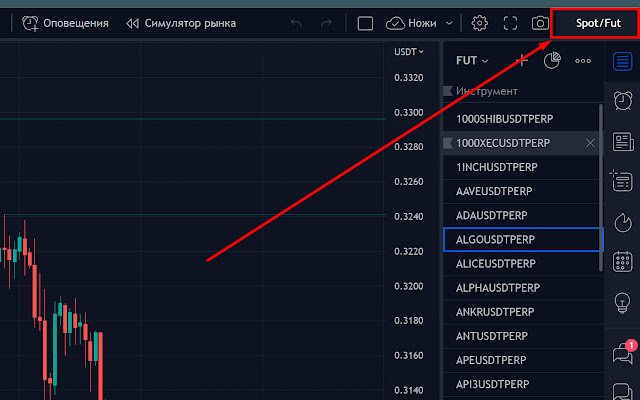The width and height of the screenshot is (640, 400).
Task: Open watchlist advanced view pie icon
Action: (552, 61)
